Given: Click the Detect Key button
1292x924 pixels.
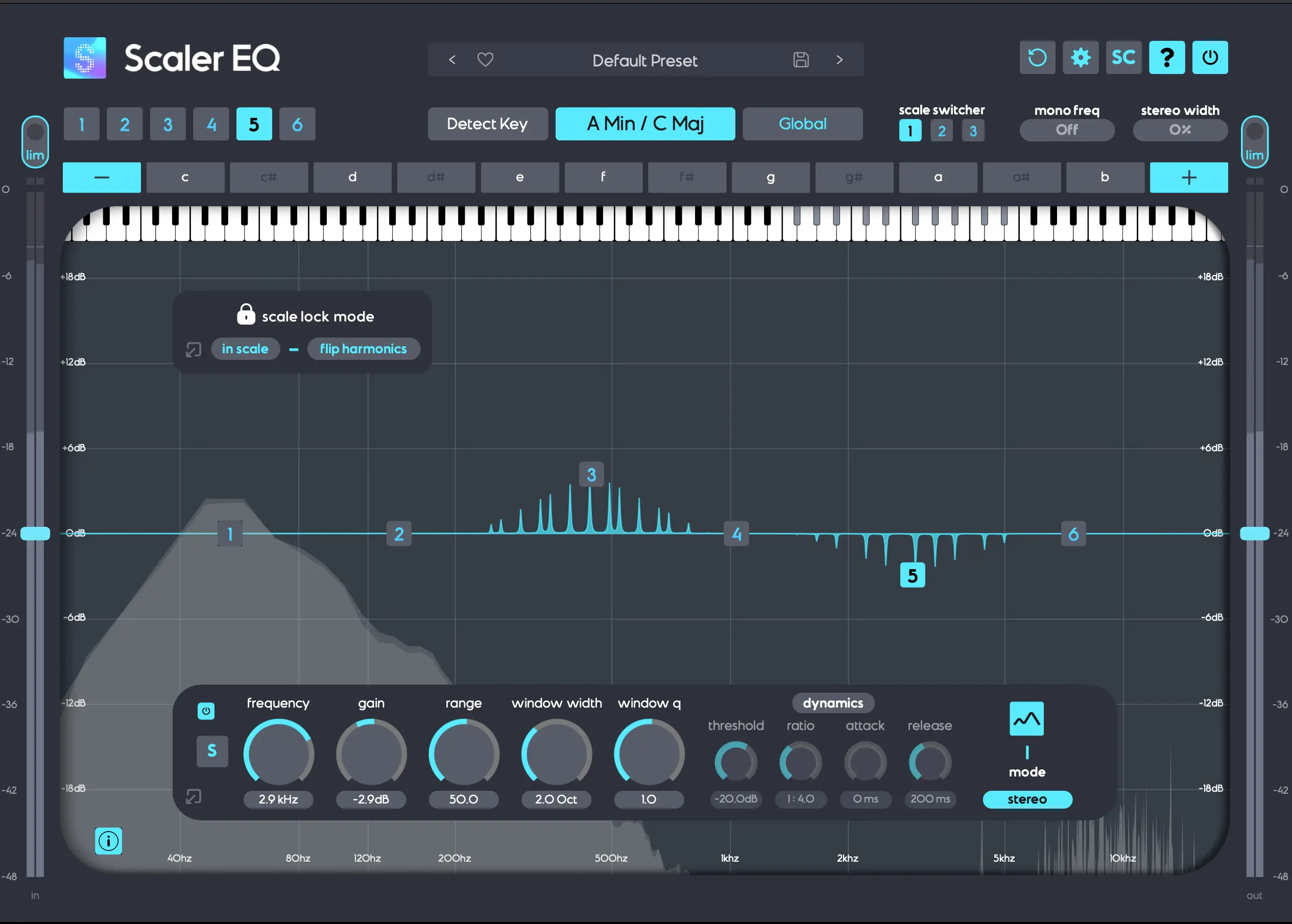Looking at the screenshot, I should pos(487,124).
